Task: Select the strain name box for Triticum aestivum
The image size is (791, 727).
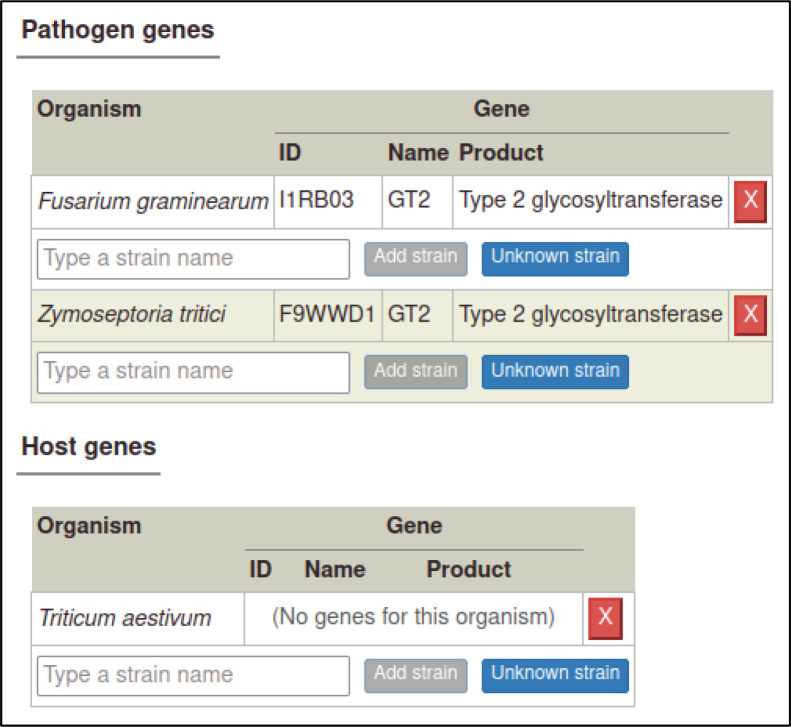Action: pos(193,676)
